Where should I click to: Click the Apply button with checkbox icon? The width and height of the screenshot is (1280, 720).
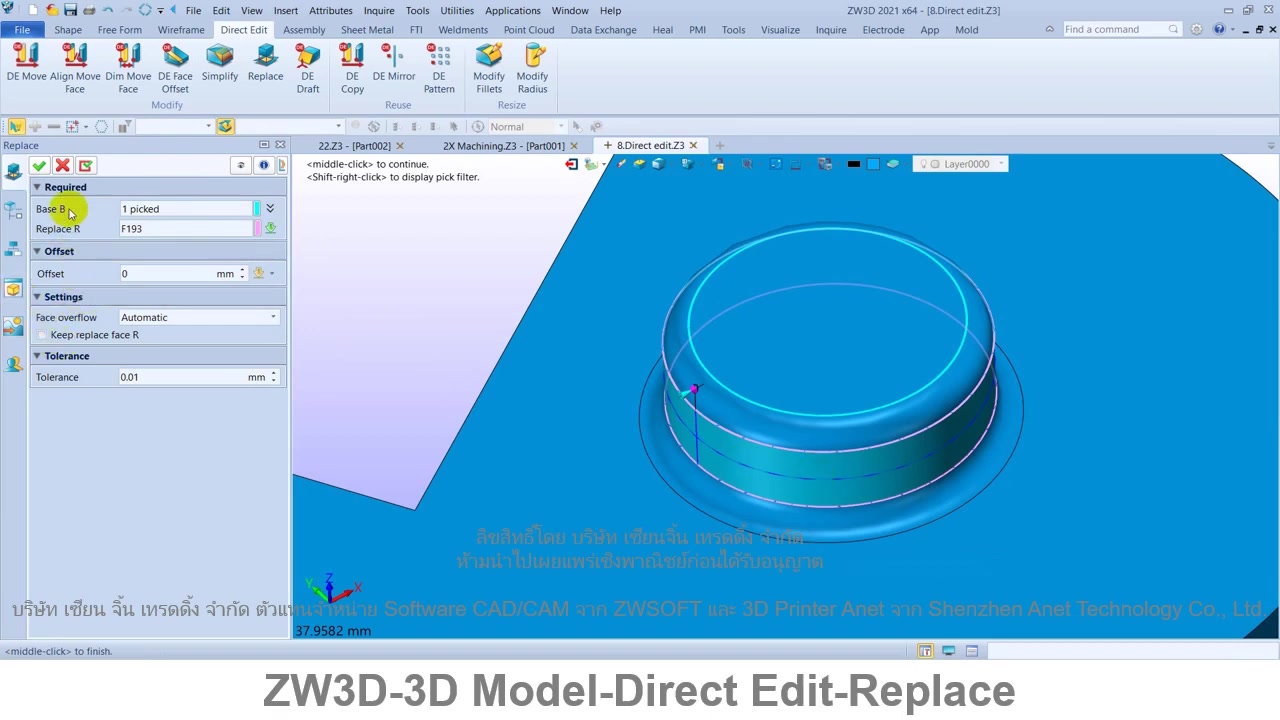(x=85, y=165)
